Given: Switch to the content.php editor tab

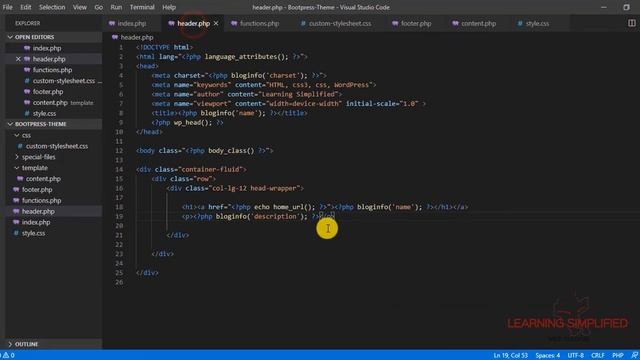Looking at the screenshot, I should (478, 24).
